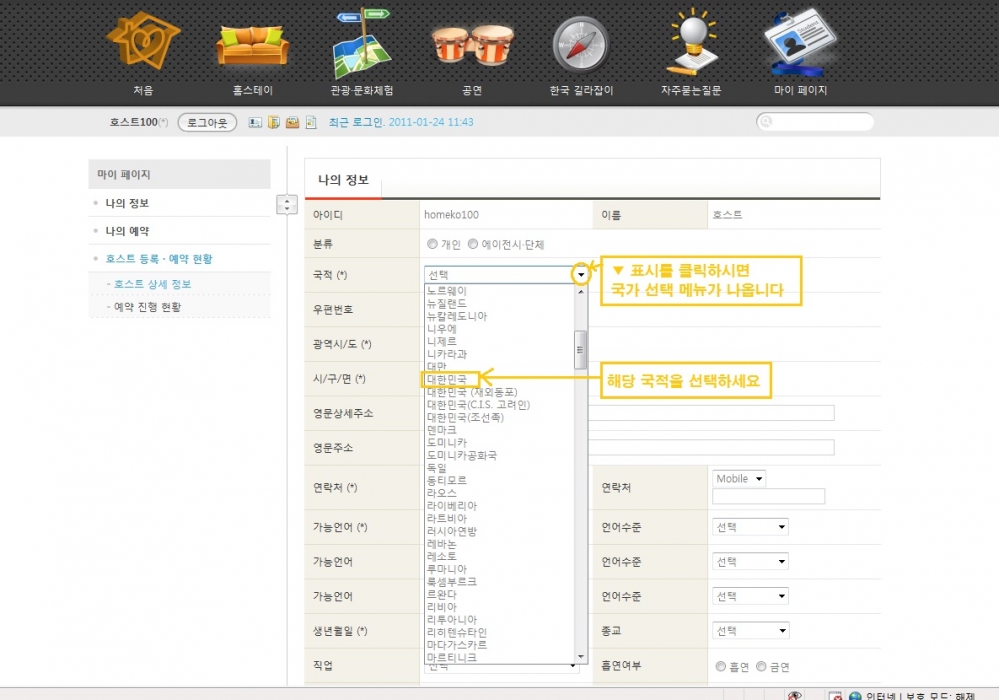
Task: Focus the secondary 연락처 number input field
Action: (x=768, y=496)
